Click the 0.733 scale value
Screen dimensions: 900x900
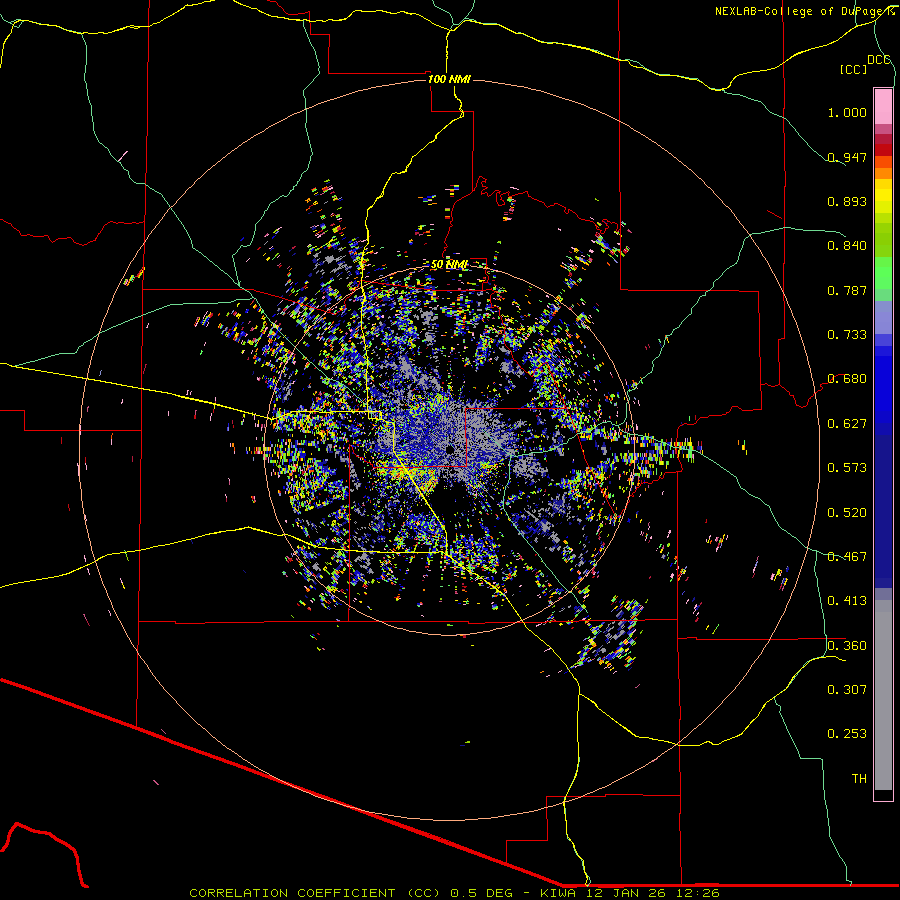pos(847,335)
